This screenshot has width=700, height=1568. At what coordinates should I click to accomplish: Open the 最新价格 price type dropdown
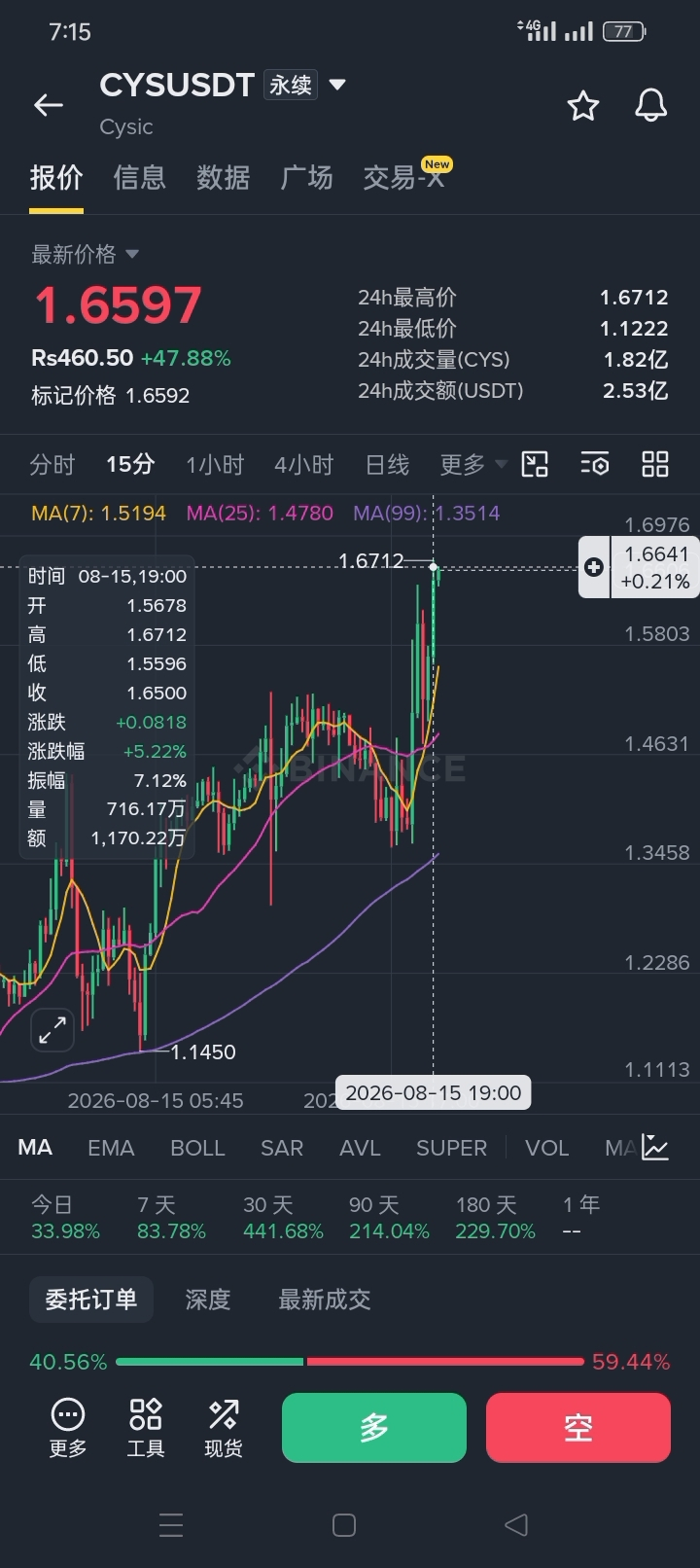(x=86, y=255)
